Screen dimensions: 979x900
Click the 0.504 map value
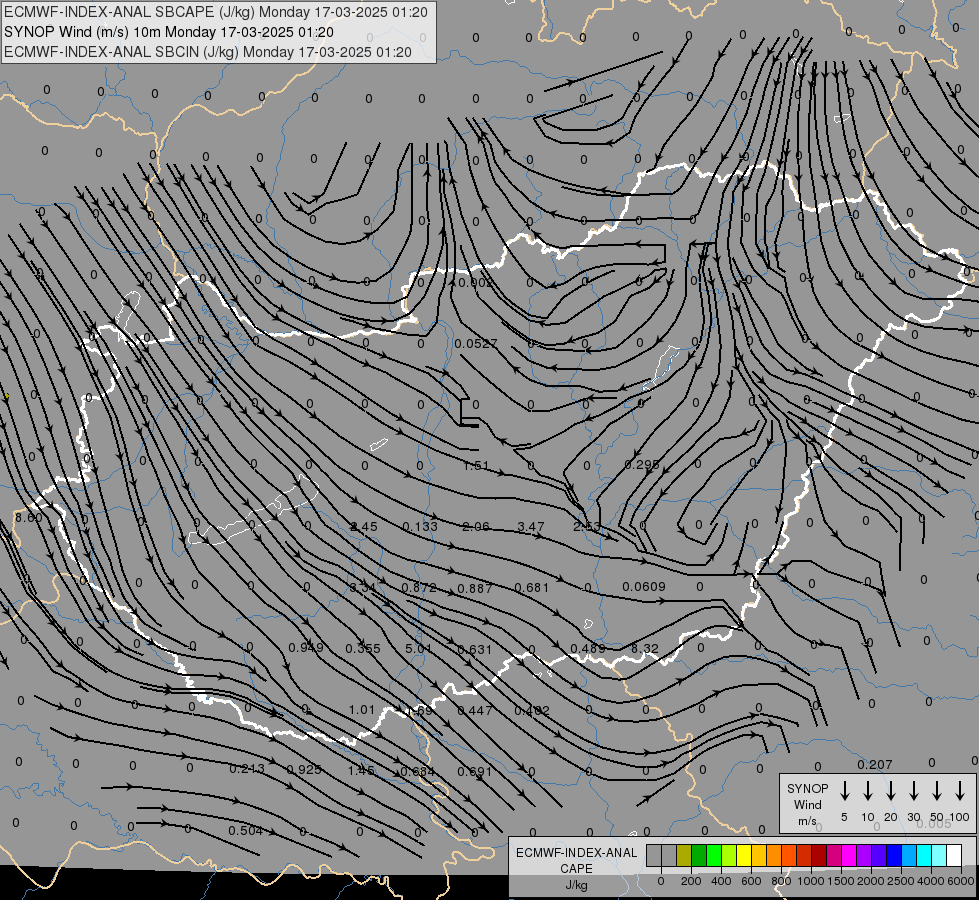tap(245, 831)
